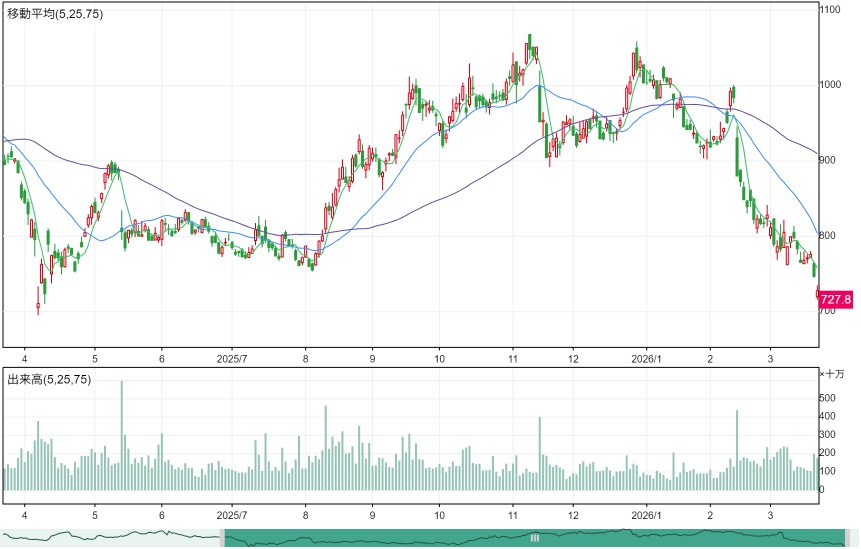Select the 移動平均(5,25,75) chart label
Screen dimensions: 861x549
point(55,14)
